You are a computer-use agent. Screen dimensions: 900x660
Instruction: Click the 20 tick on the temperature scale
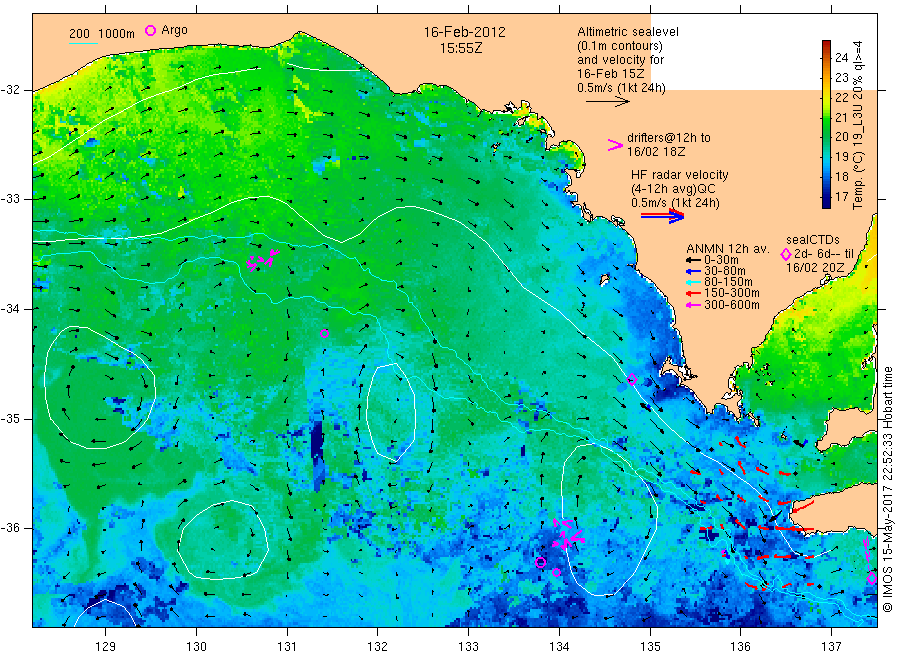click(841, 137)
